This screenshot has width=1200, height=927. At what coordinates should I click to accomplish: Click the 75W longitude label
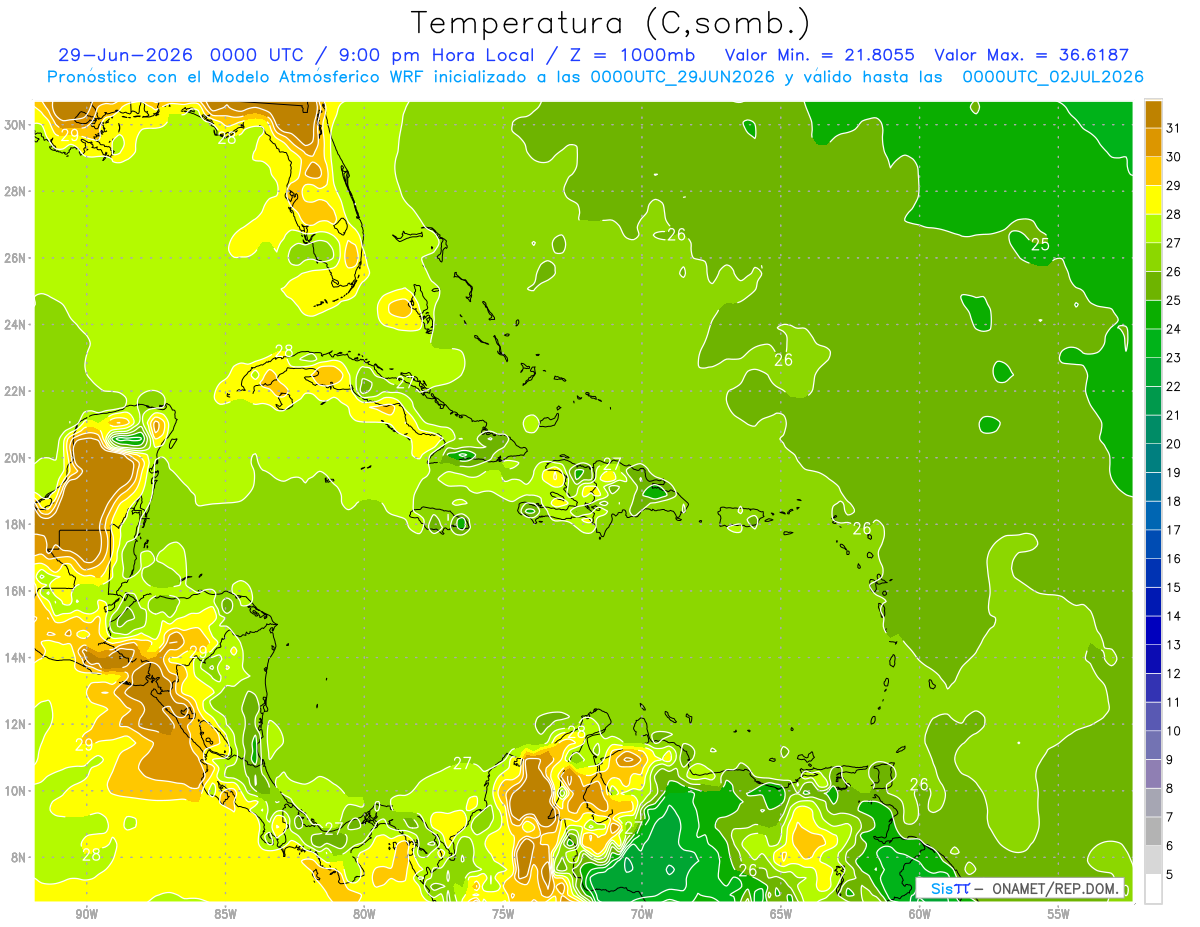click(503, 914)
